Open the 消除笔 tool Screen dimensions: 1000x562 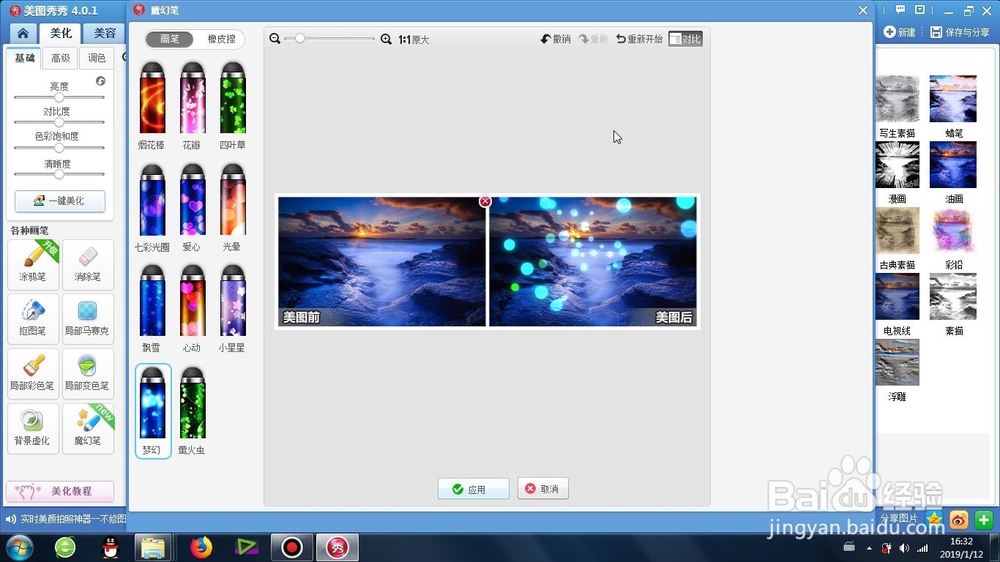coord(88,263)
